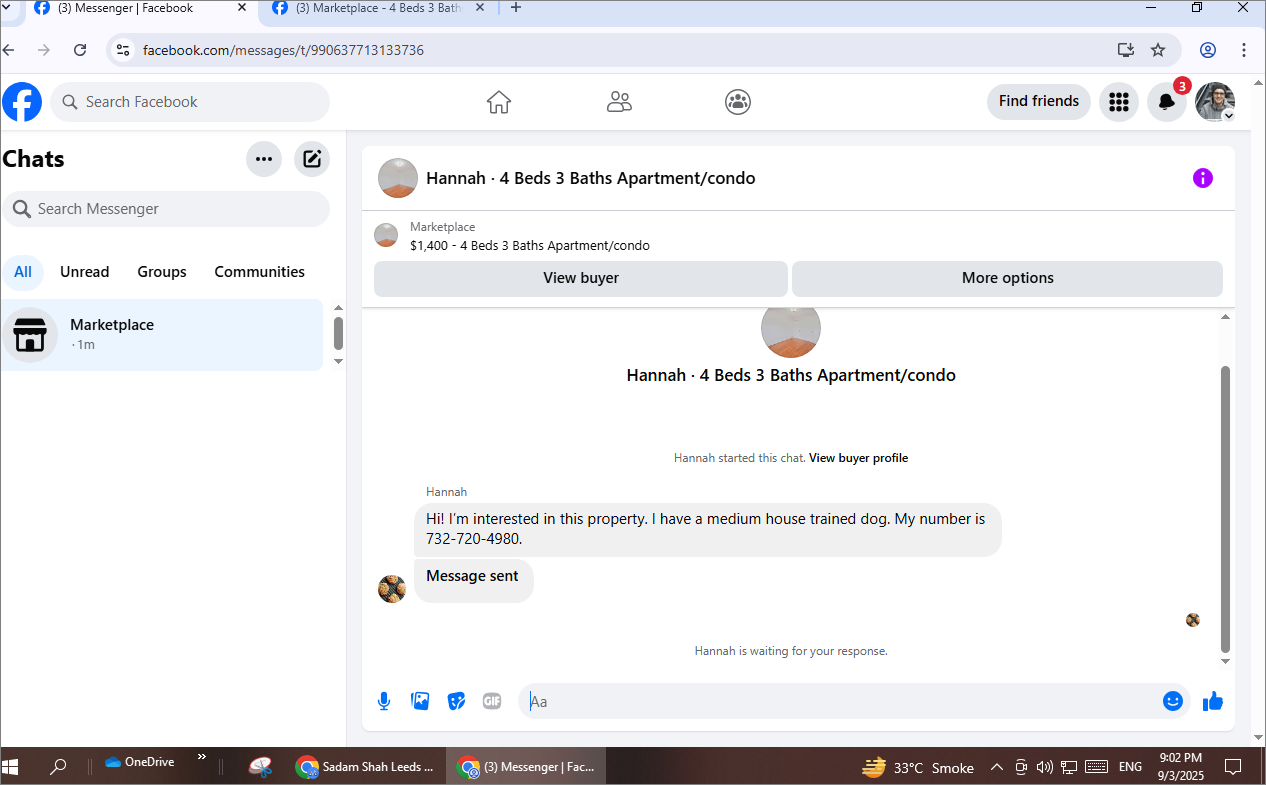1266x785 pixels.
Task: Click the More options button
Action: pyautogui.click(x=1007, y=278)
